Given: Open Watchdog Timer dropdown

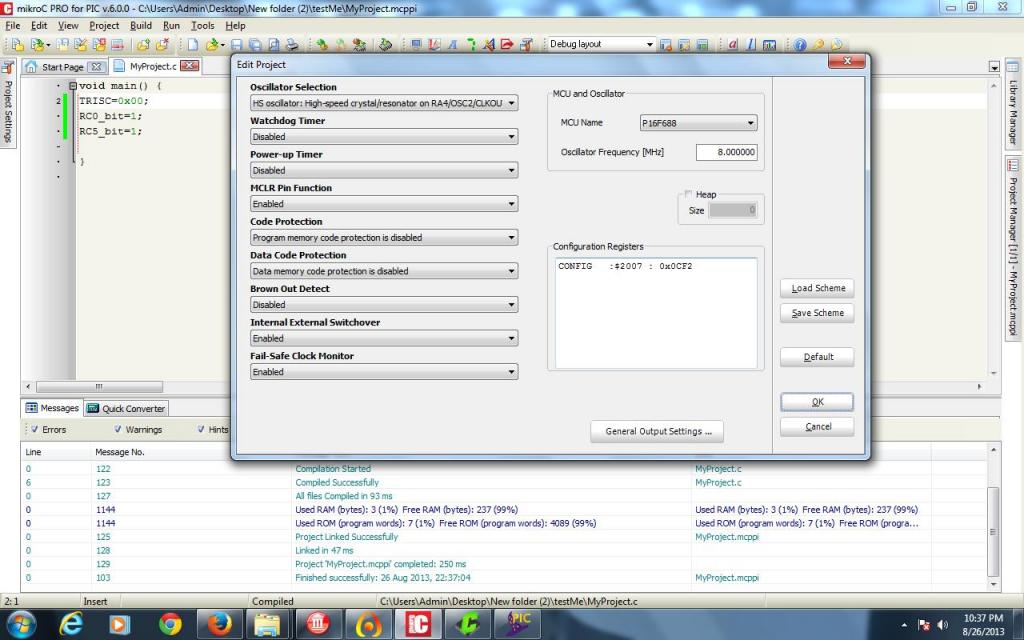Looking at the screenshot, I should click(x=384, y=136).
